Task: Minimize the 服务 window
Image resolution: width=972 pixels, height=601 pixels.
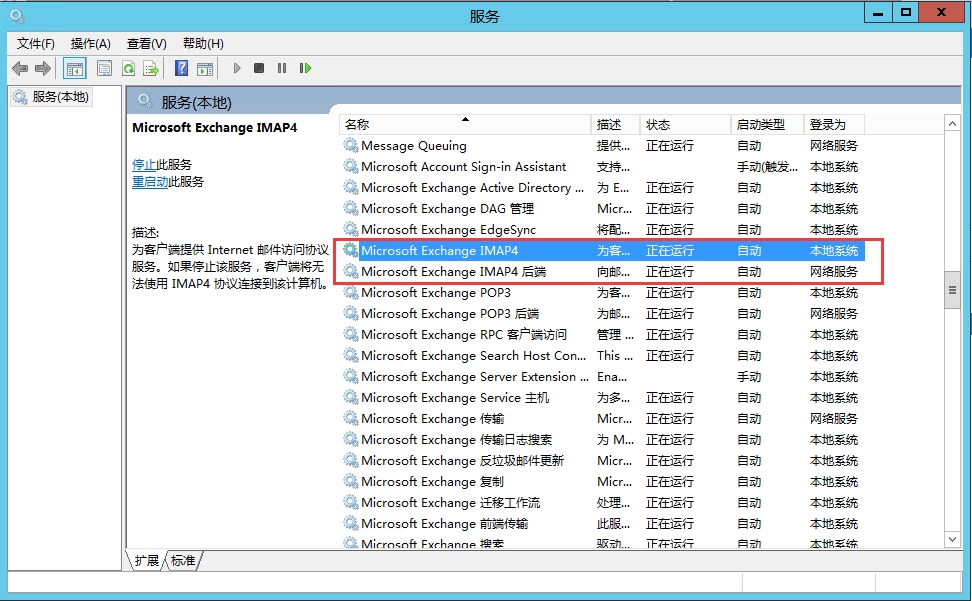Action: (x=878, y=12)
